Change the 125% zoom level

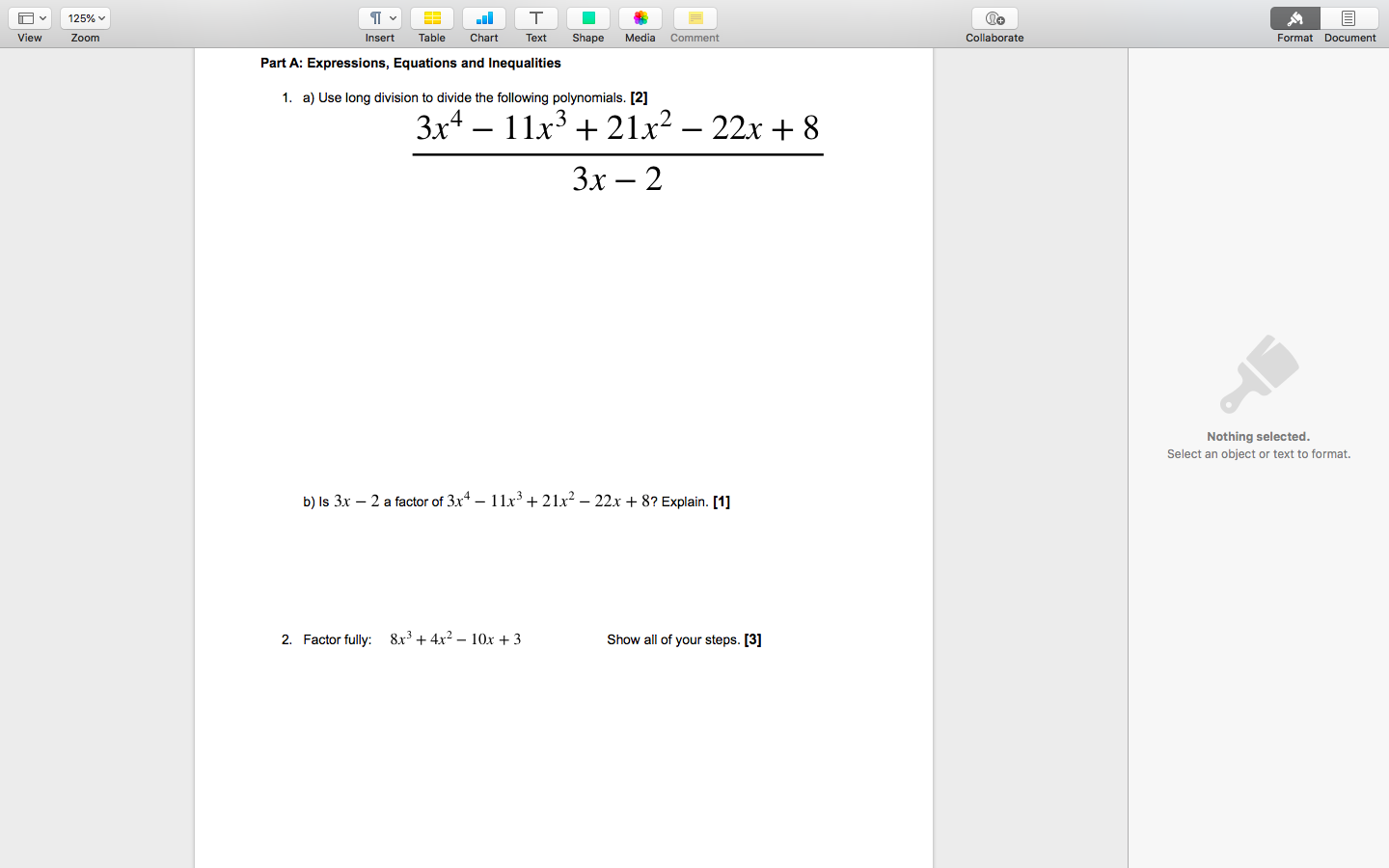click(x=85, y=18)
